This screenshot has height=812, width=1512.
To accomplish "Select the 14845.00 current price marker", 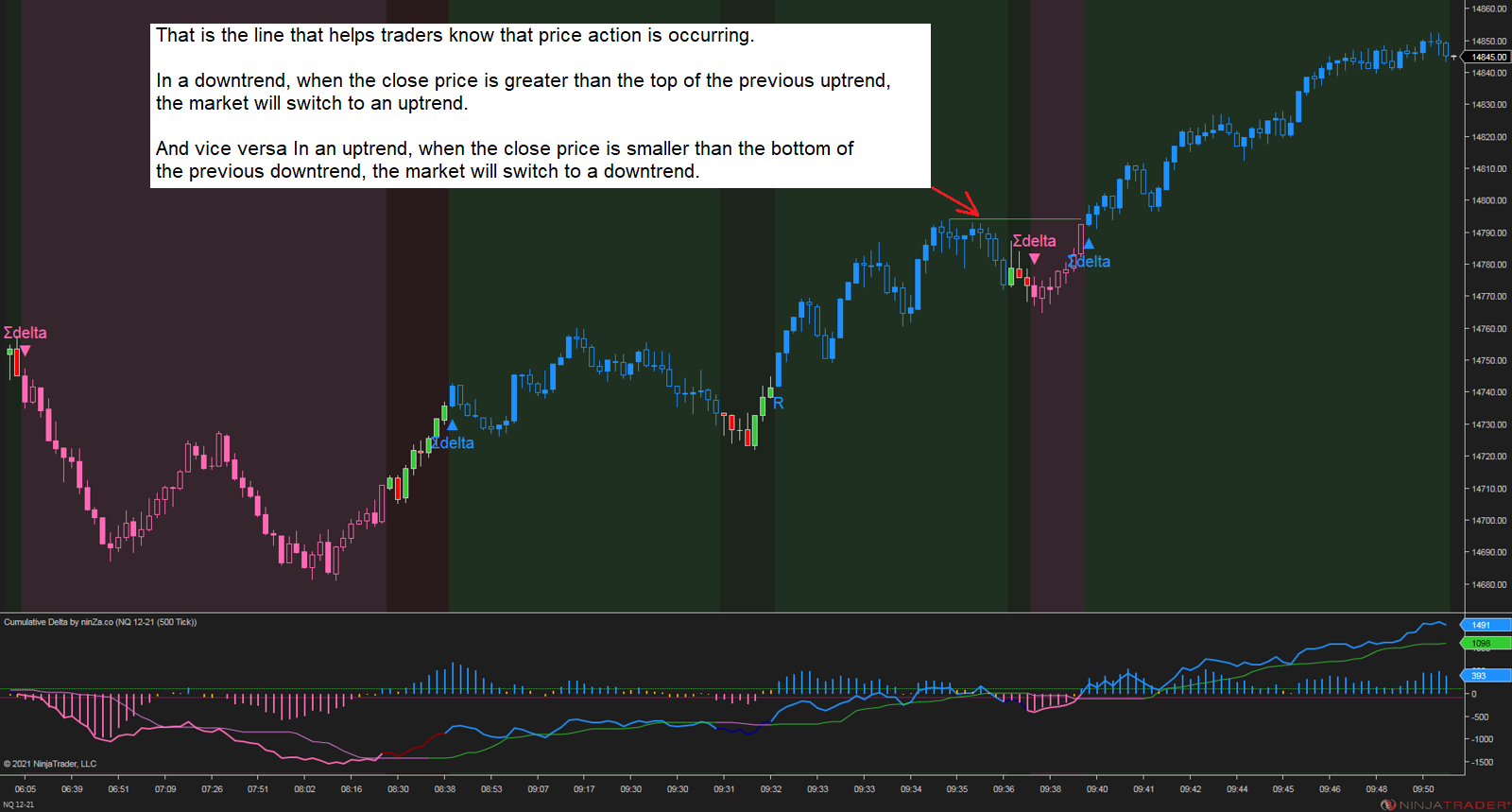I will [1488, 57].
